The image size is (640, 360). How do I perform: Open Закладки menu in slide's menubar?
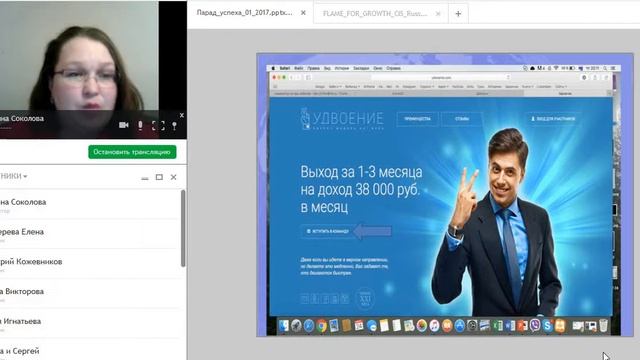(361, 68)
